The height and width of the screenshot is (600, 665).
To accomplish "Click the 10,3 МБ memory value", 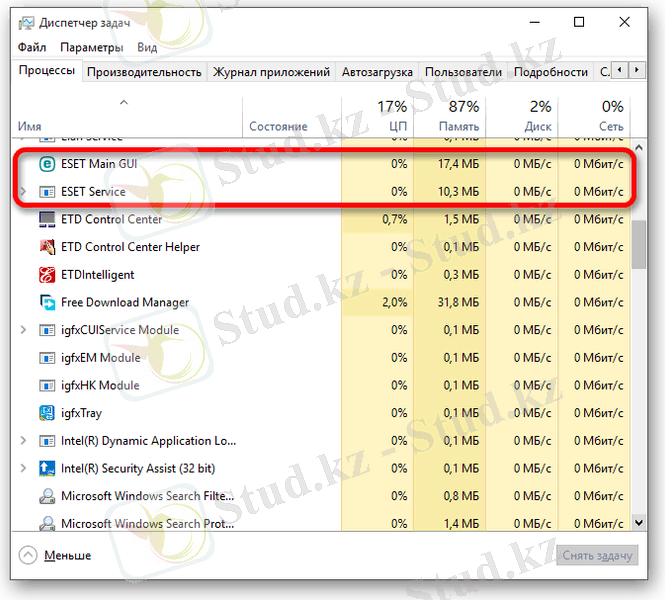I will [x=458, y=192].
